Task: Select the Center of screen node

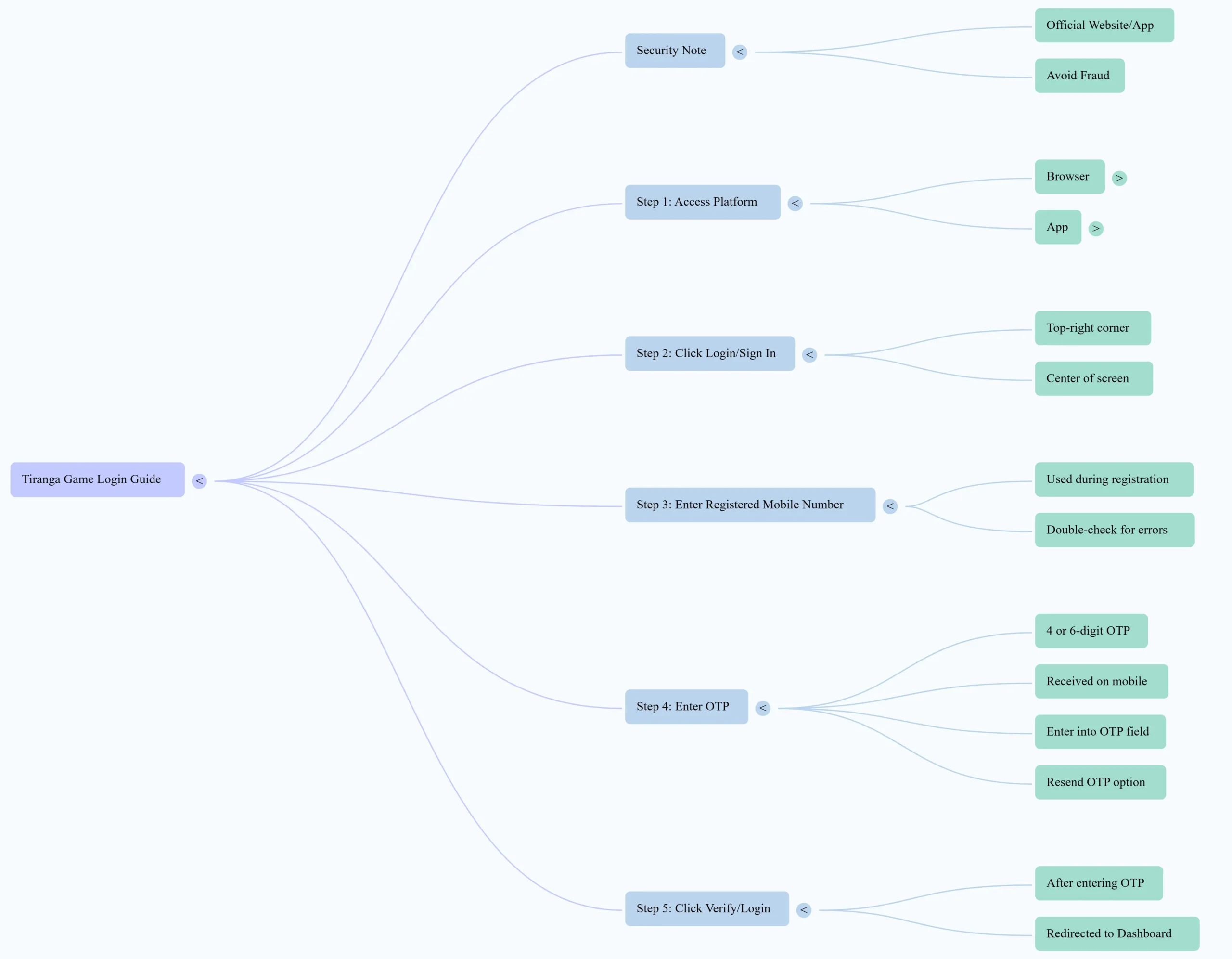Action: click(1093, 379)
